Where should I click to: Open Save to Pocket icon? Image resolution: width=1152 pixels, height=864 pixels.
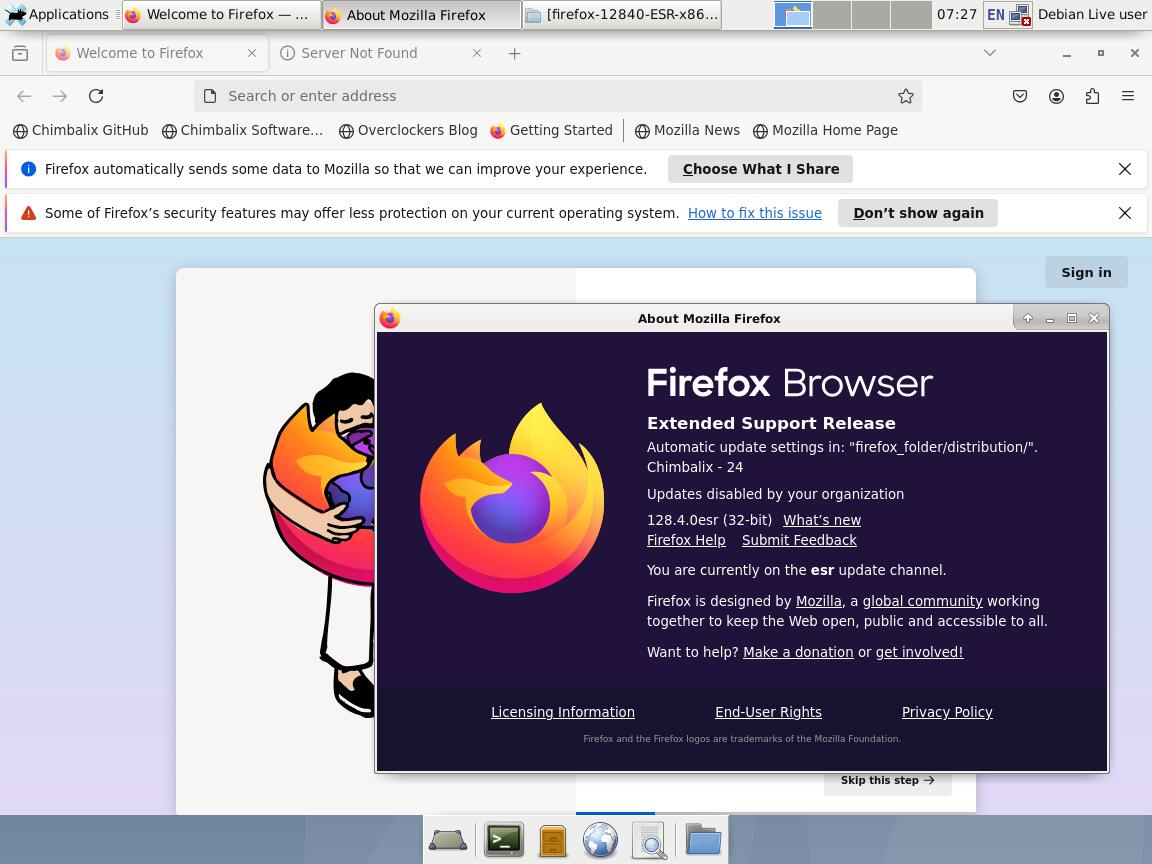pyautogui.click(x=1020, y=96)
